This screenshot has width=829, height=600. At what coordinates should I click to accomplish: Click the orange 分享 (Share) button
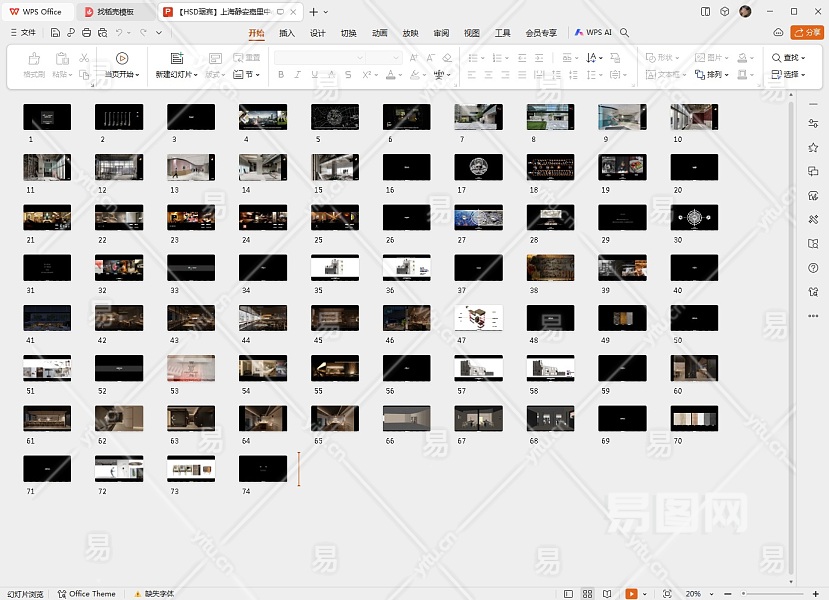(806, 33)
